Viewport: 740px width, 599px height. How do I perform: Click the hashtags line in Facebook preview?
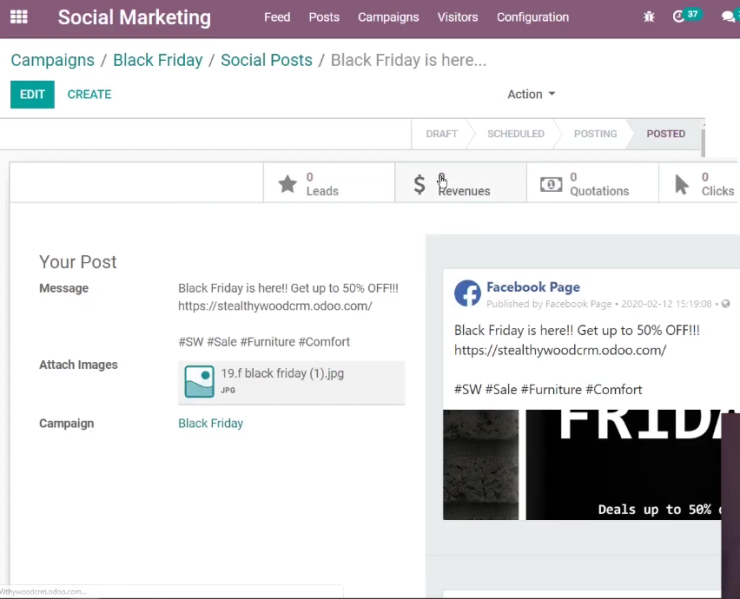(x=548, y=389)
